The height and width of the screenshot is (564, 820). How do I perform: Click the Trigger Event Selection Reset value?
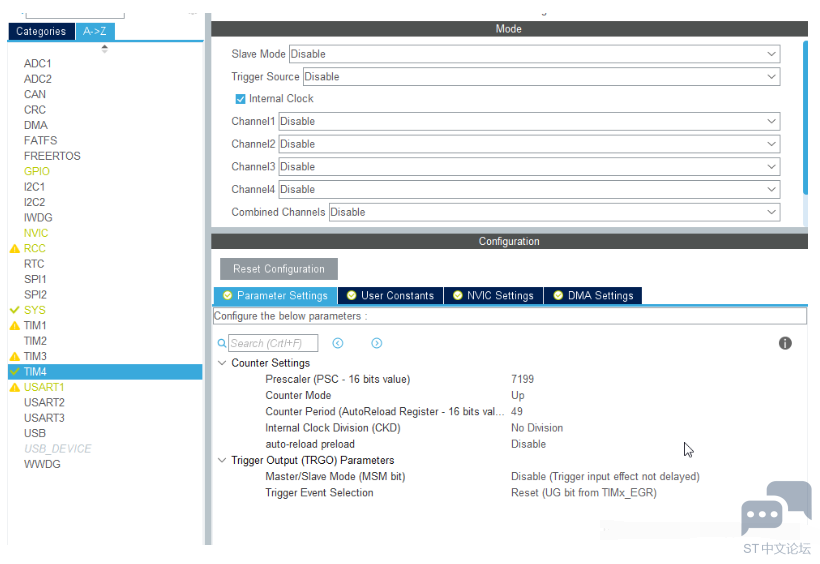pyautogui.click(x=584, y=493)
